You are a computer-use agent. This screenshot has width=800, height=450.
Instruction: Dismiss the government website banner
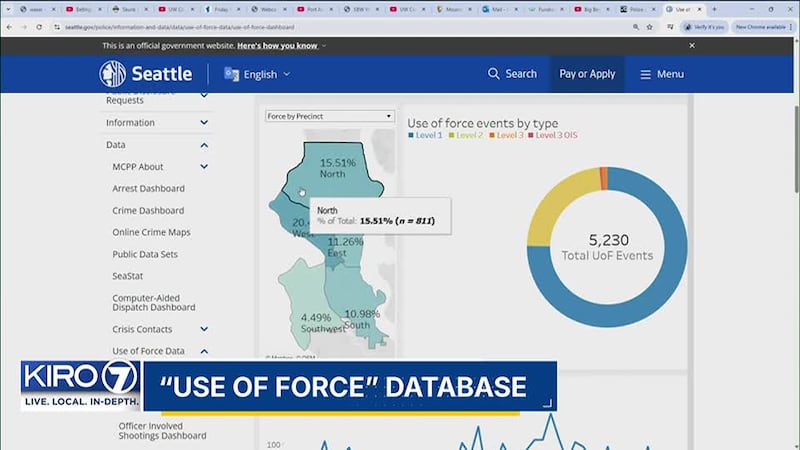tap(692, 45)
